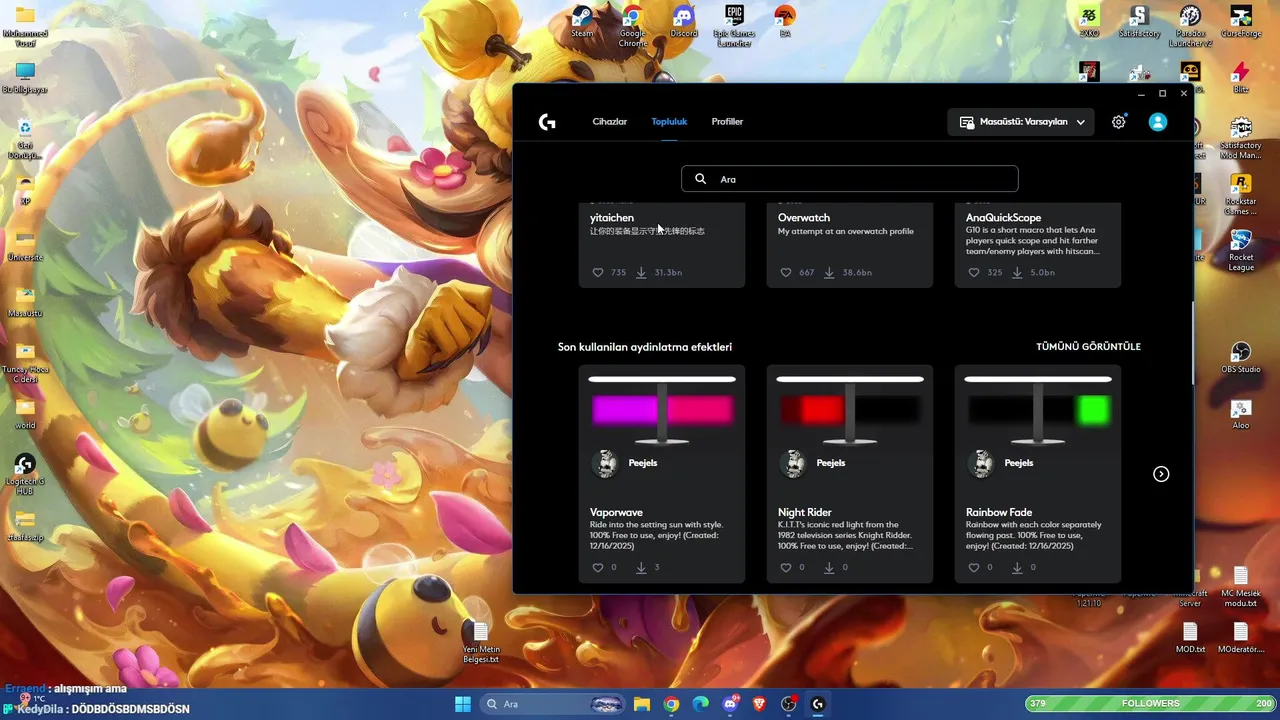Viewport: 1280px width, 720px height.
Task: Open Brave browser from the taskbar
Action: click(759, 704)
